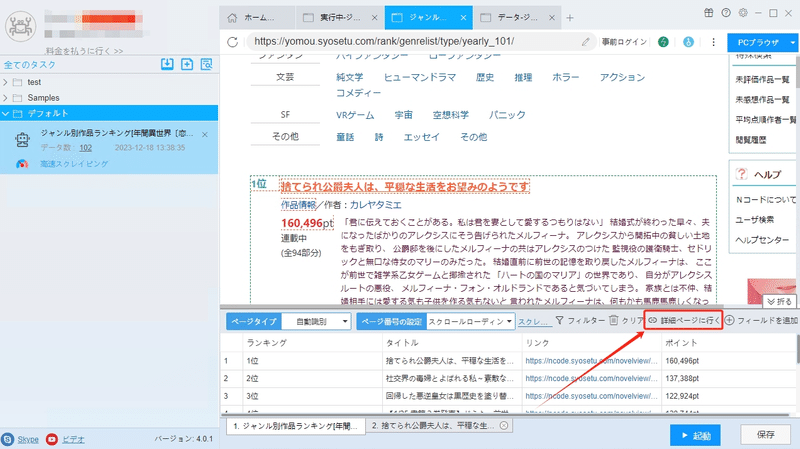Click the pencil edit URL icon
800x449 pixels.
pos(586,42)
